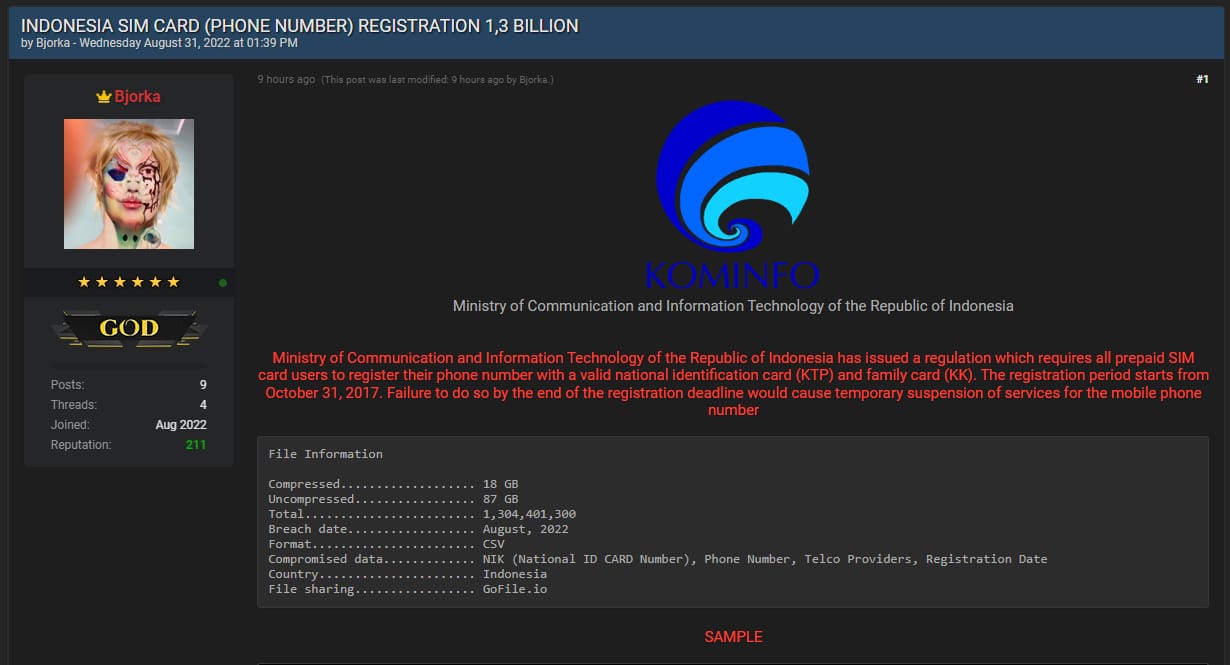Click the red SAMPLE heading
This screenshot has height=665, width=1230.
coord(733,637)
